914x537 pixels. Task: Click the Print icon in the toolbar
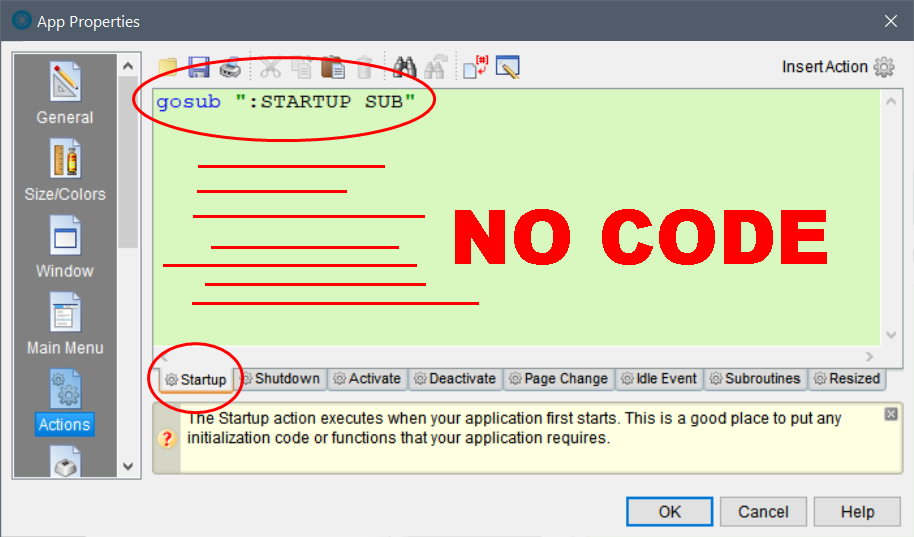coord(230,68)
